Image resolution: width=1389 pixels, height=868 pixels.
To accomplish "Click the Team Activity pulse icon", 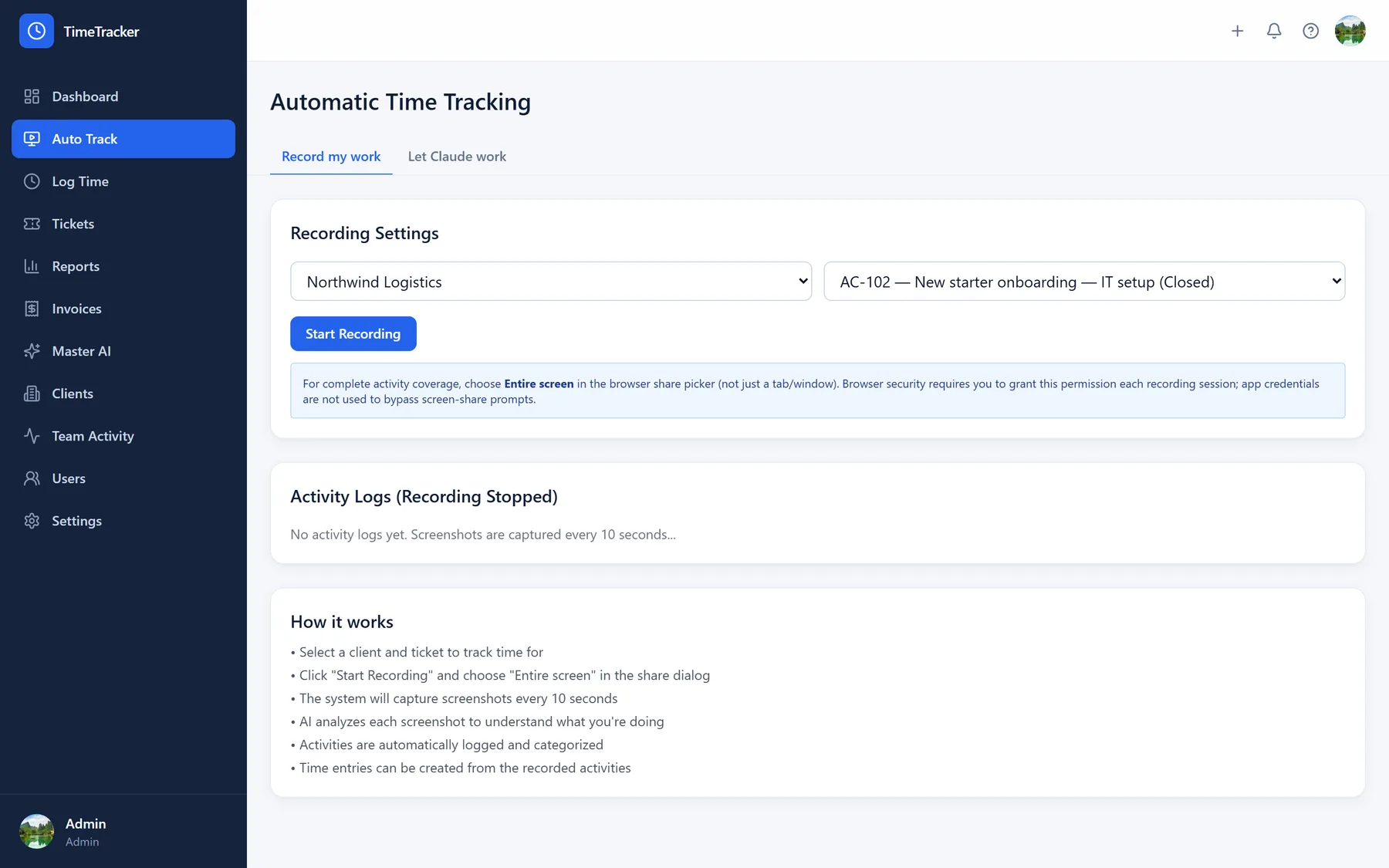I will [32, 436].
